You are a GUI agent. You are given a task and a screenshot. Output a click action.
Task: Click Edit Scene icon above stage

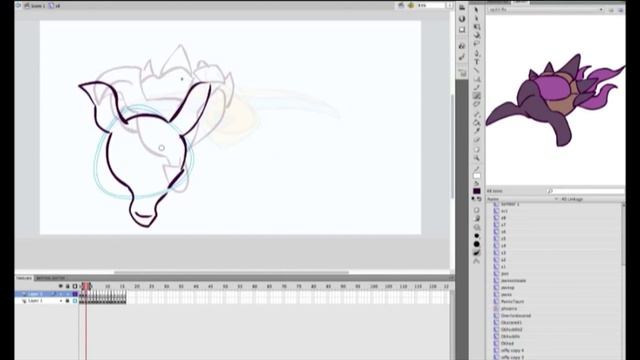(x=402, y=5)
